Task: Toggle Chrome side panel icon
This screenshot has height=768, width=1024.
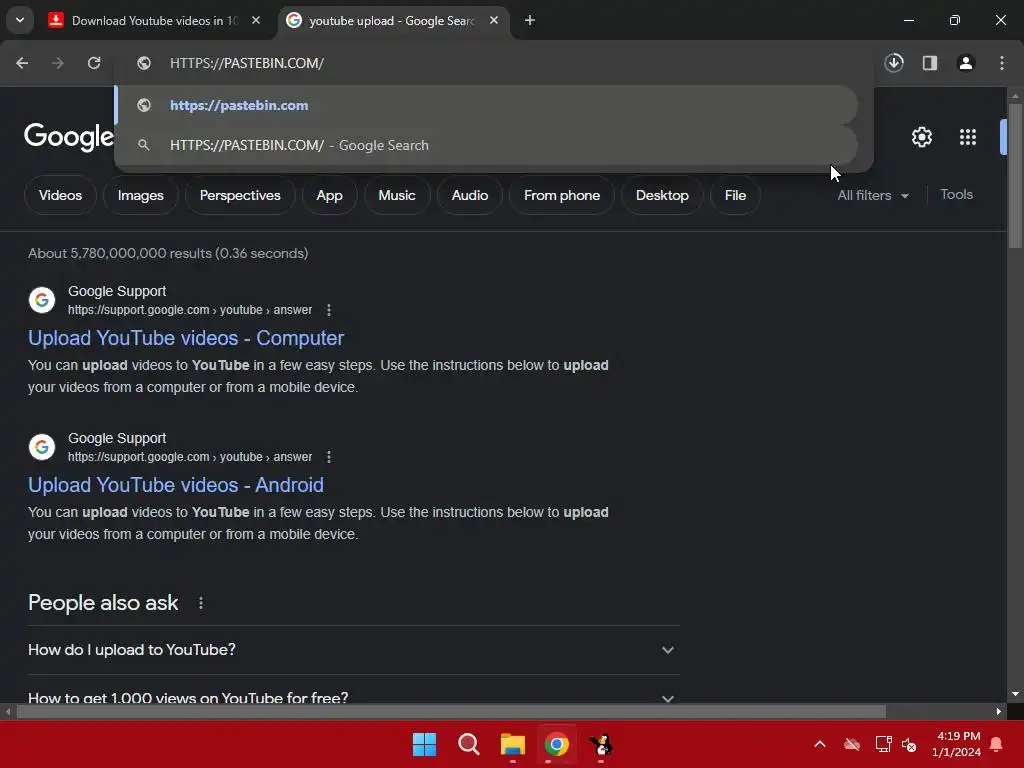Action: click(930, 63)
